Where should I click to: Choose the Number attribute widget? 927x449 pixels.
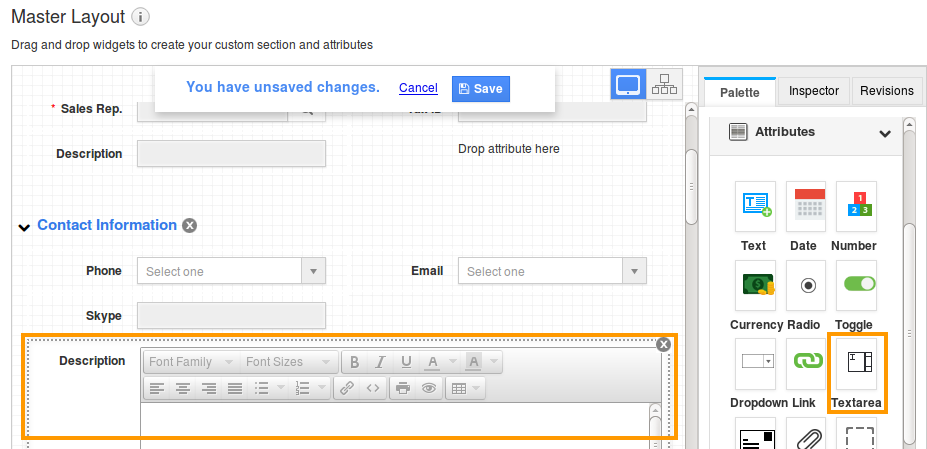[855, 206]
